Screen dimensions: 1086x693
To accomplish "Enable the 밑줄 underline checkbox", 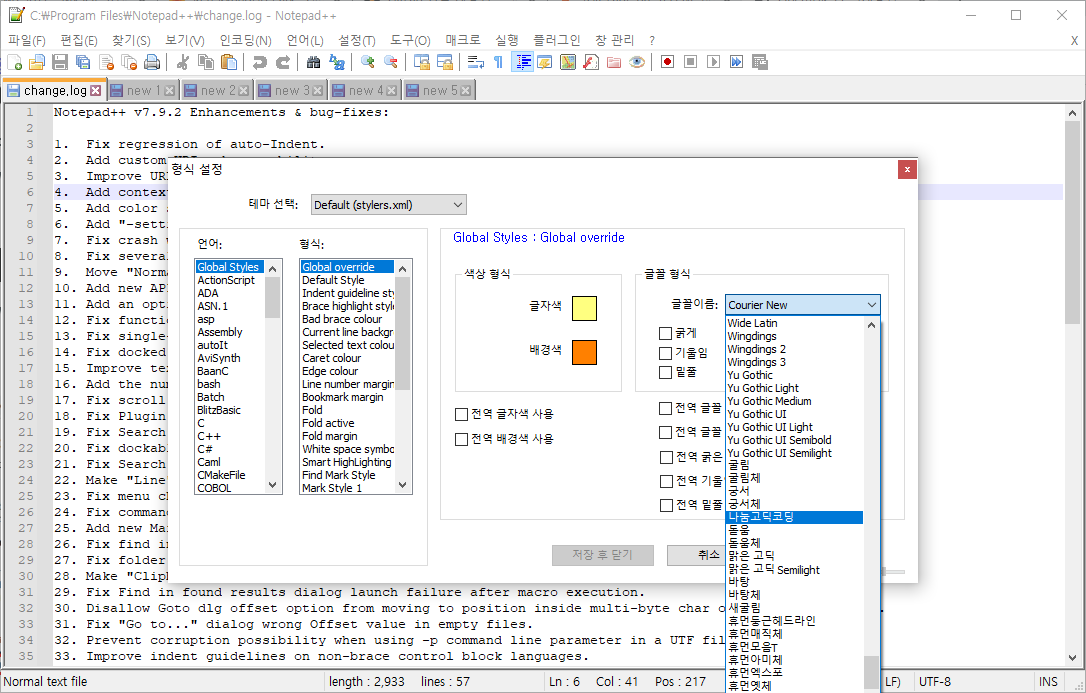I will 666,372.
